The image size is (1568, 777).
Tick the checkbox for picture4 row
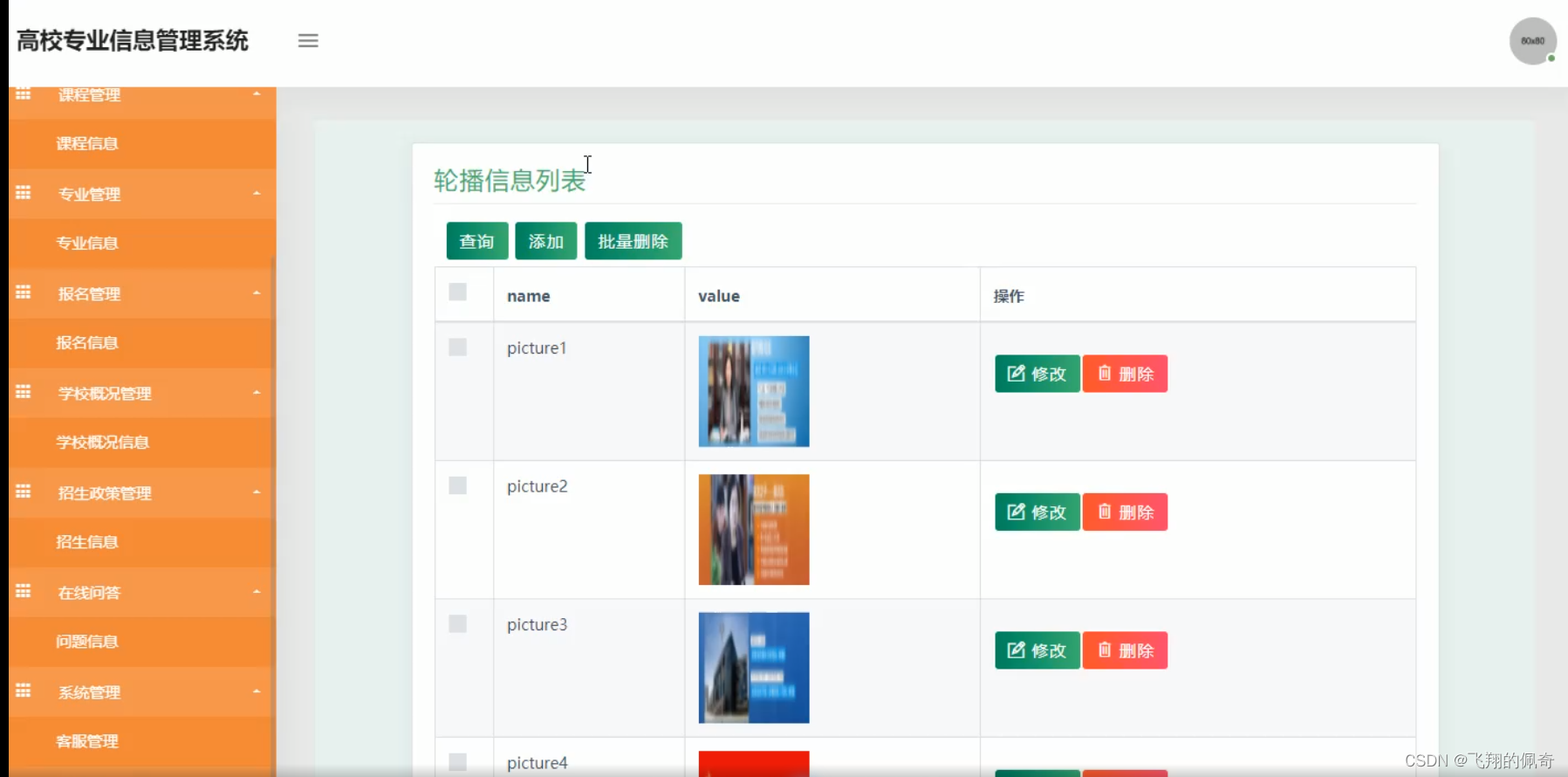point(457,762)
